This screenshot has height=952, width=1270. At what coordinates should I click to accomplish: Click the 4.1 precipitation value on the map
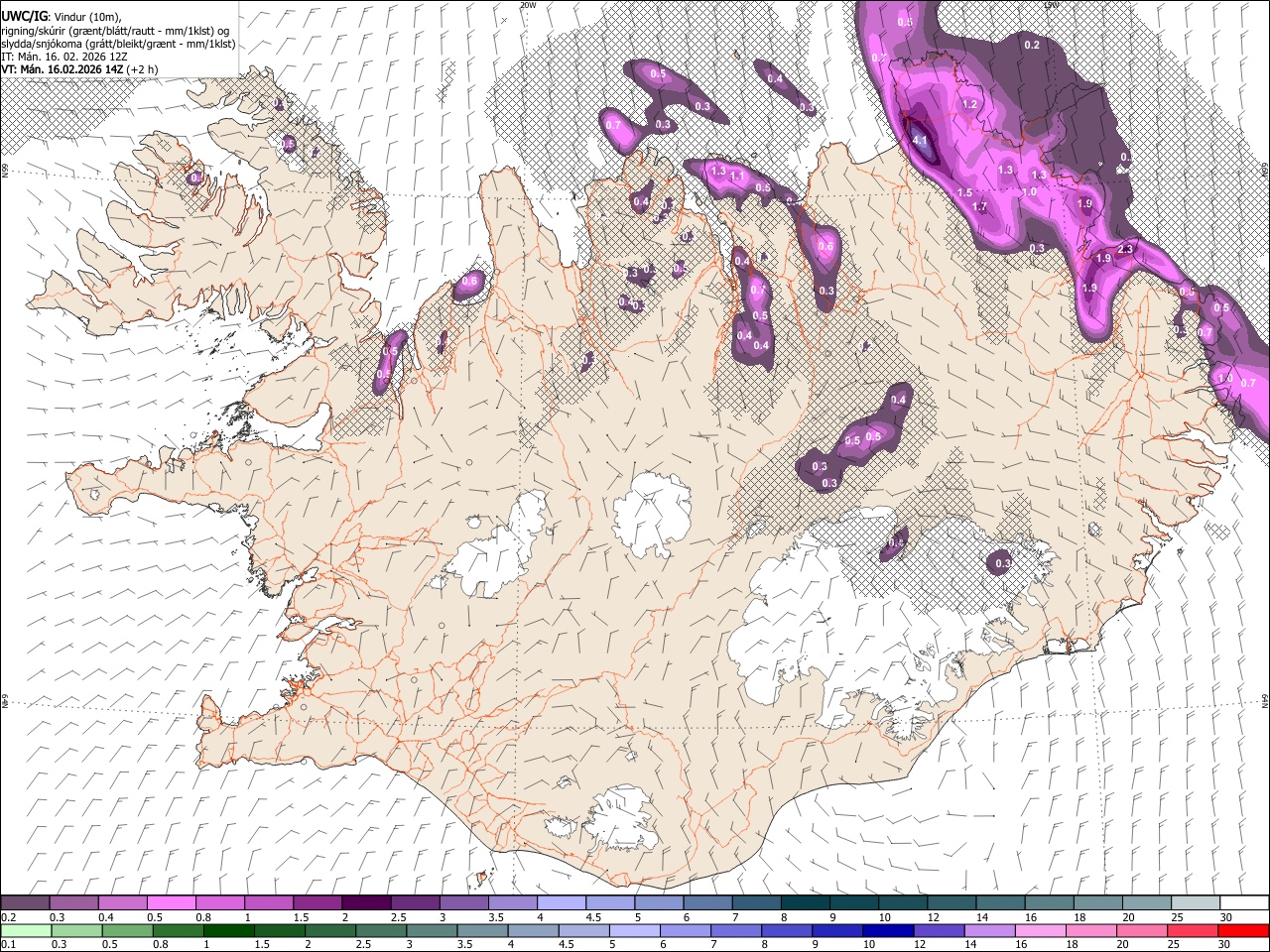click(x=920, y=141)
